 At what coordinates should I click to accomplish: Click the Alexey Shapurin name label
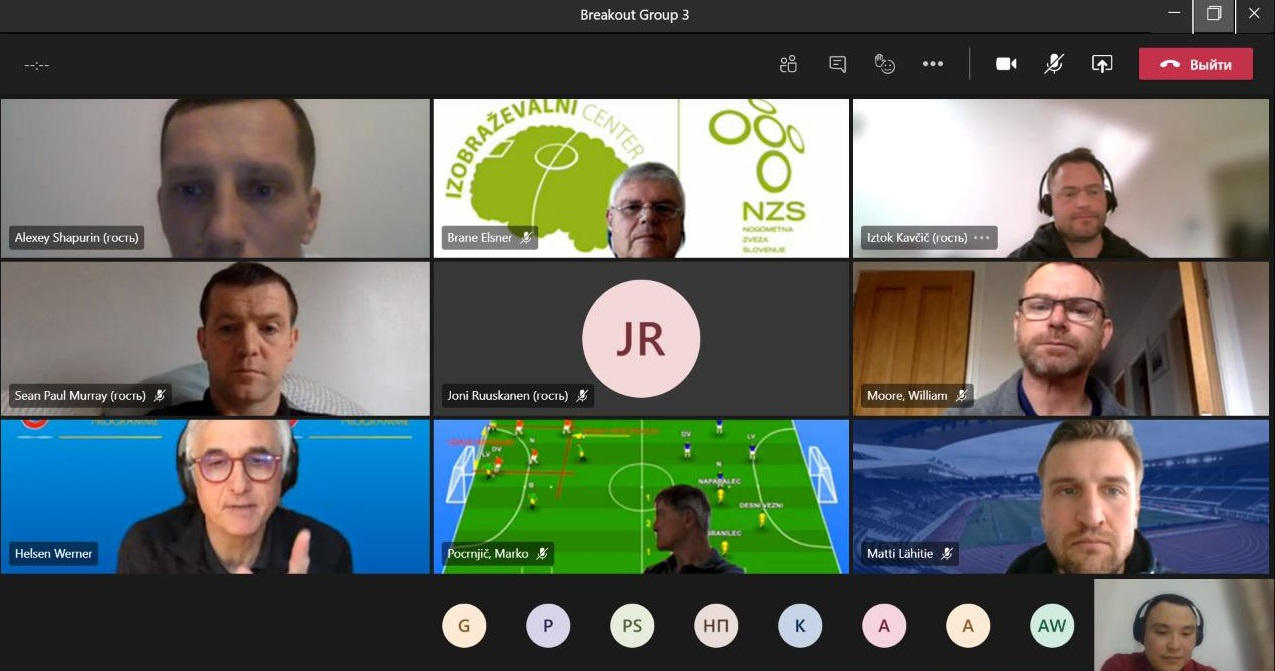click(x=77, y=238)
